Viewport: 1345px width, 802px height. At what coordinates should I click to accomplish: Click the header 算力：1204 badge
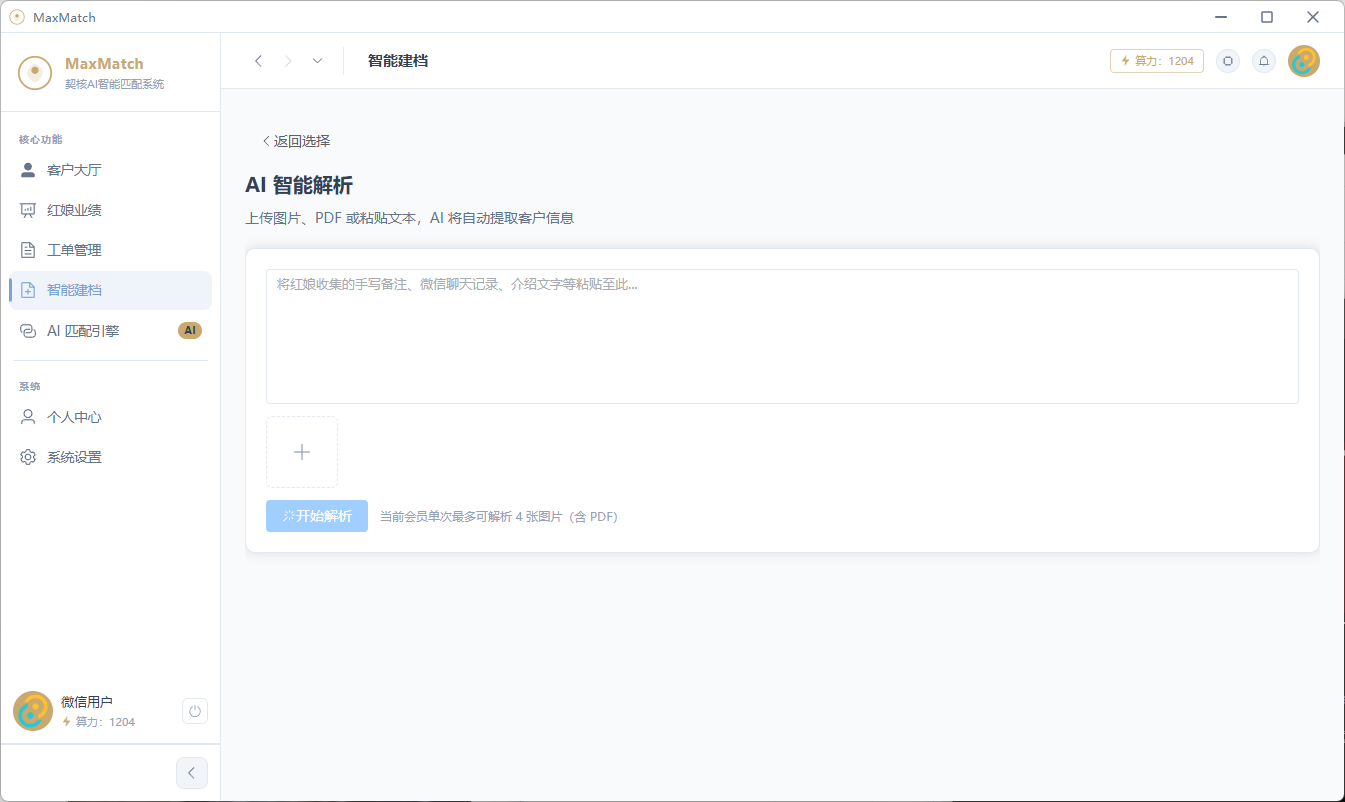[1157, 61]
